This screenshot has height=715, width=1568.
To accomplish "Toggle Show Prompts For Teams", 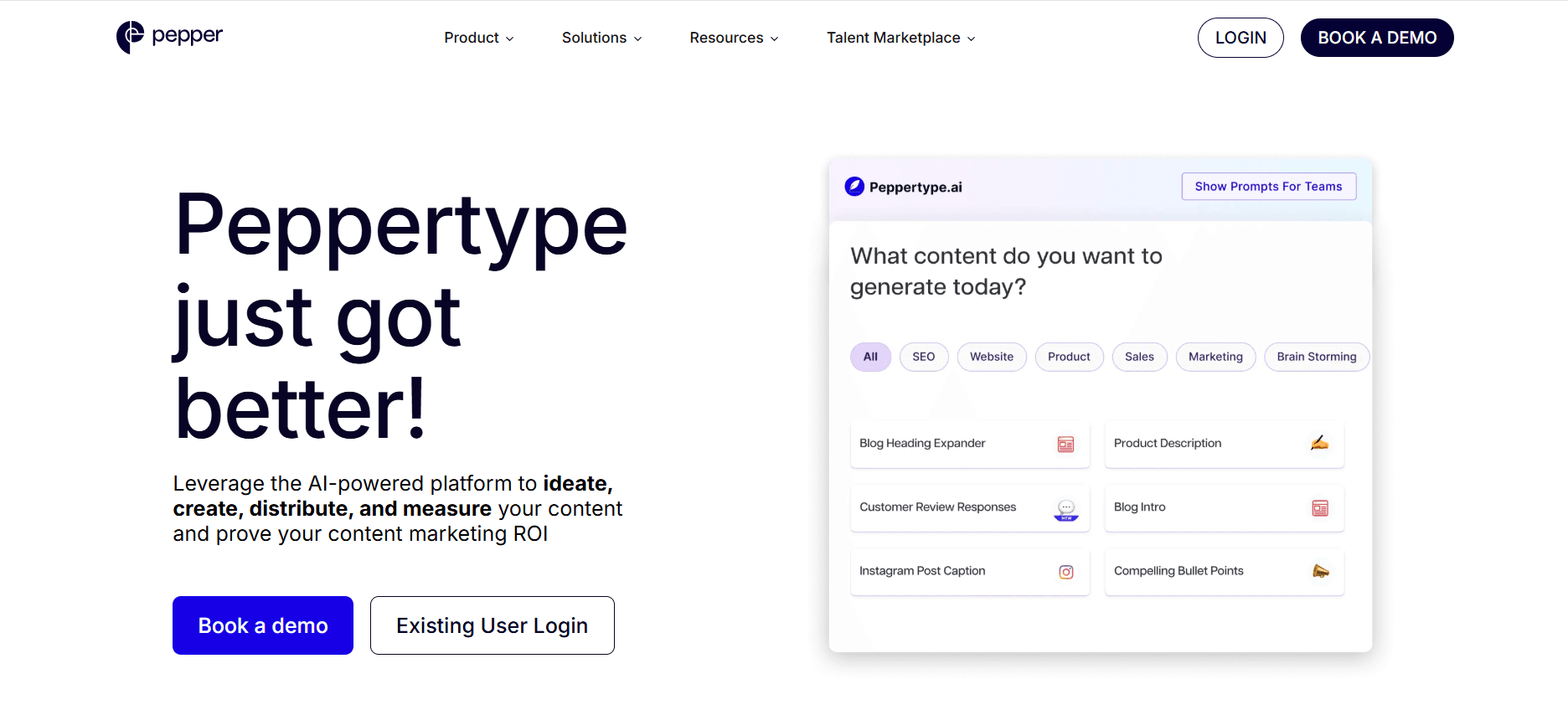I will point(1268,187).
